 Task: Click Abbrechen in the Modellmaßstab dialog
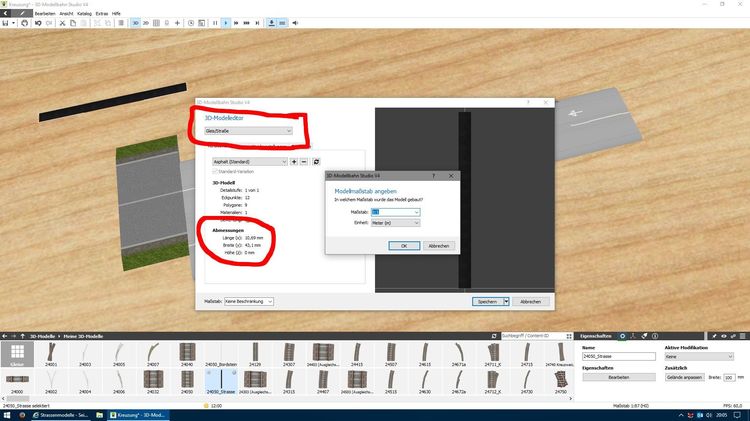(439, 246)
